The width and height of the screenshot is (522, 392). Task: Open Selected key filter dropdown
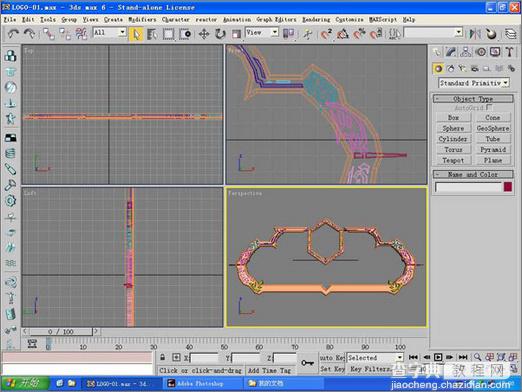click(375, 358)
